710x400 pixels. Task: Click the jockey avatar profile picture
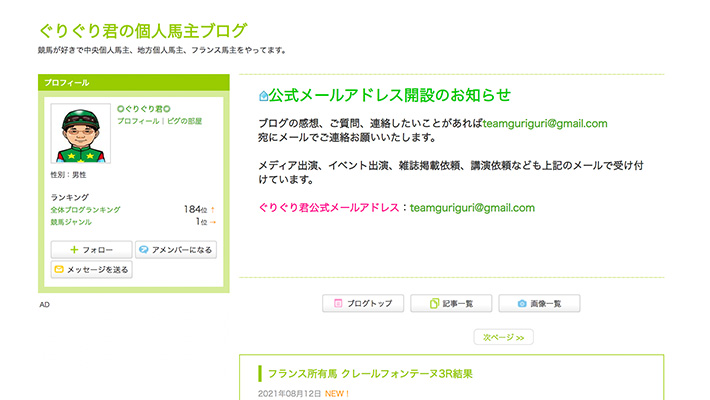click(x=81, y=134)
